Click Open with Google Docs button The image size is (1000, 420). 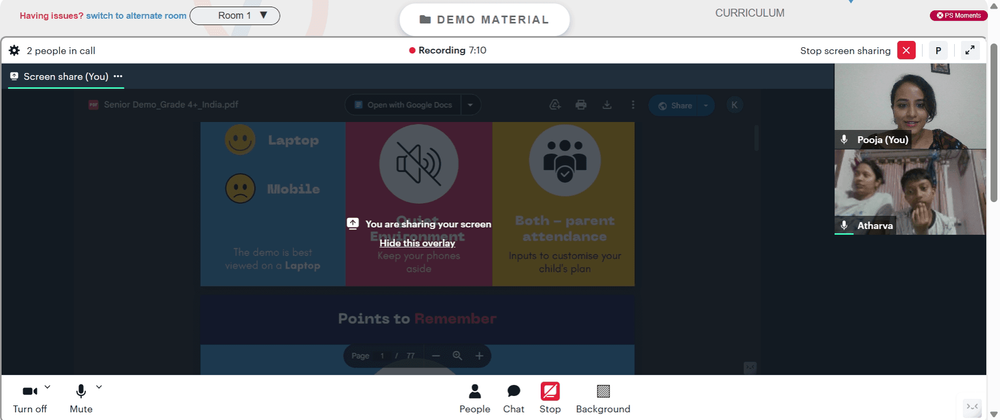pyautogui.click(x=404, y=105)
